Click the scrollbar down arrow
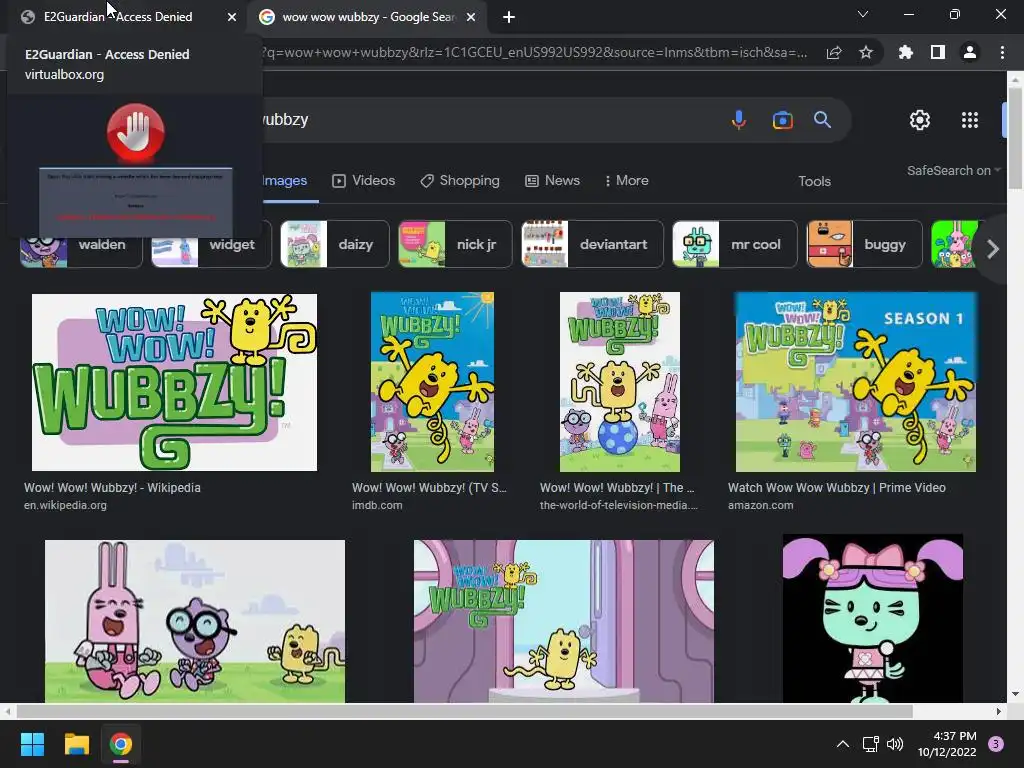This screenshot has width=1024, height=768. point(1015,694)
